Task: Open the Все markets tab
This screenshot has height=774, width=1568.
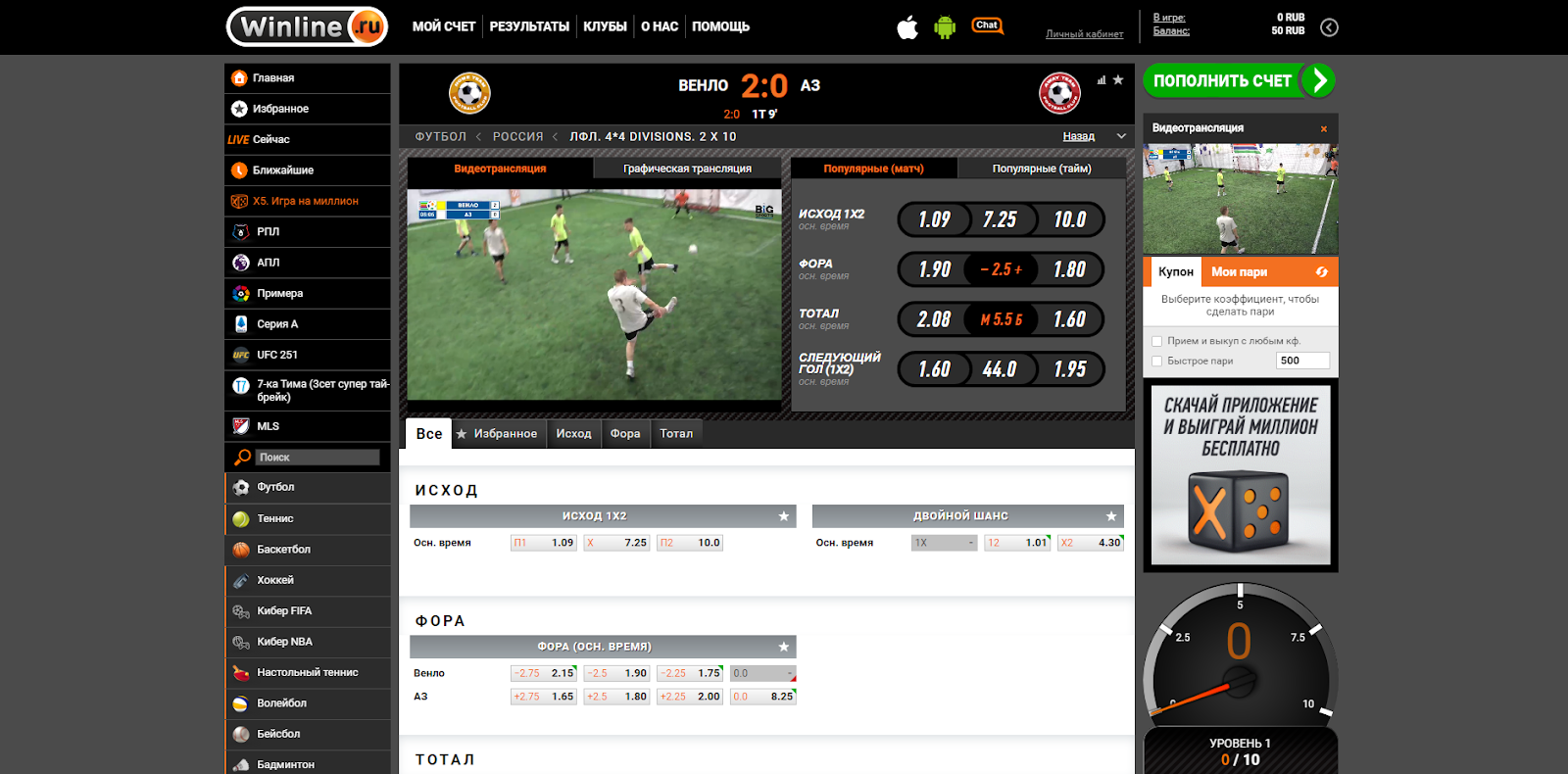Action: (429, 434)
